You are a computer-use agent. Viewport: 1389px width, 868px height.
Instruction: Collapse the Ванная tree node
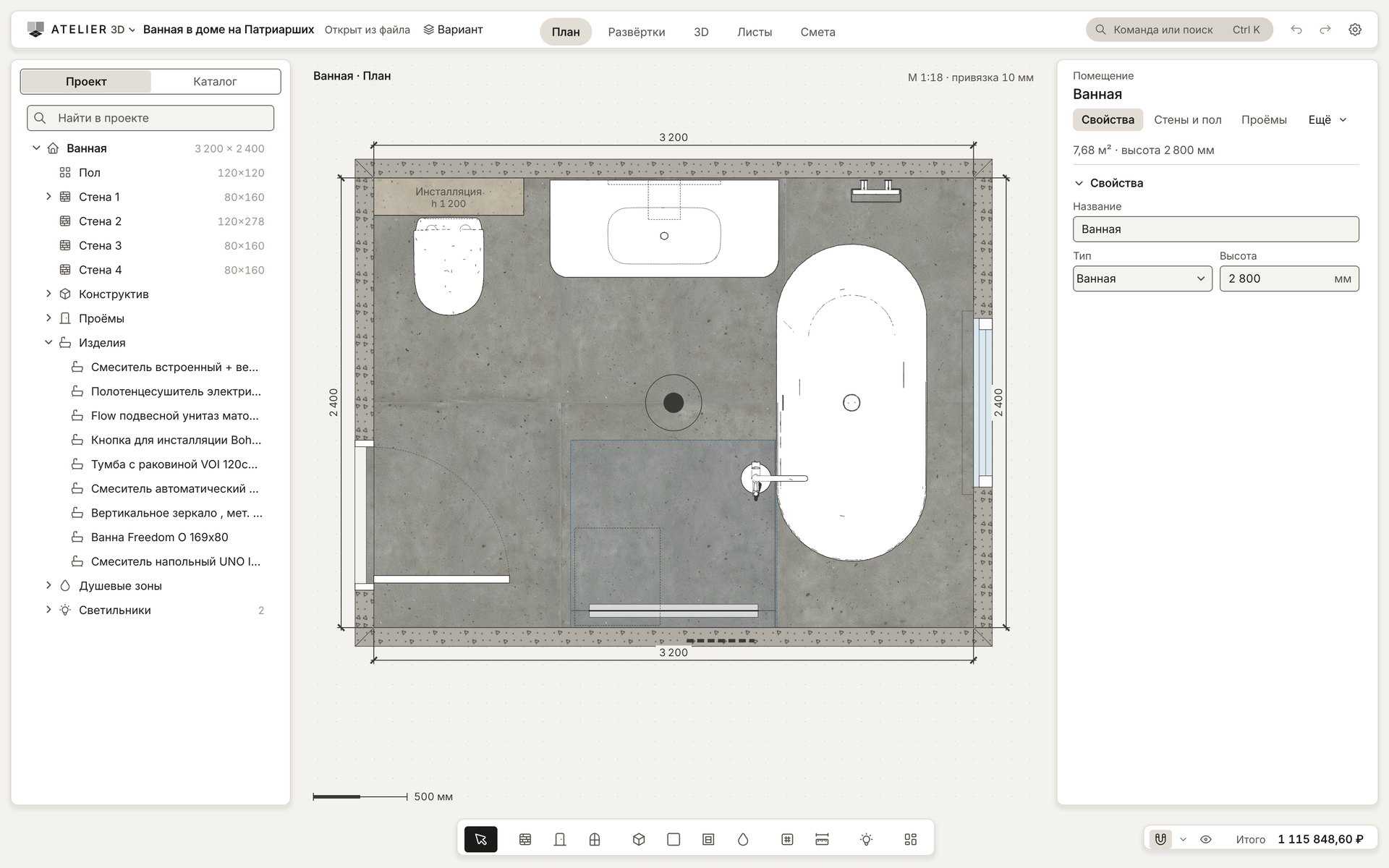(x=36, y=148)
